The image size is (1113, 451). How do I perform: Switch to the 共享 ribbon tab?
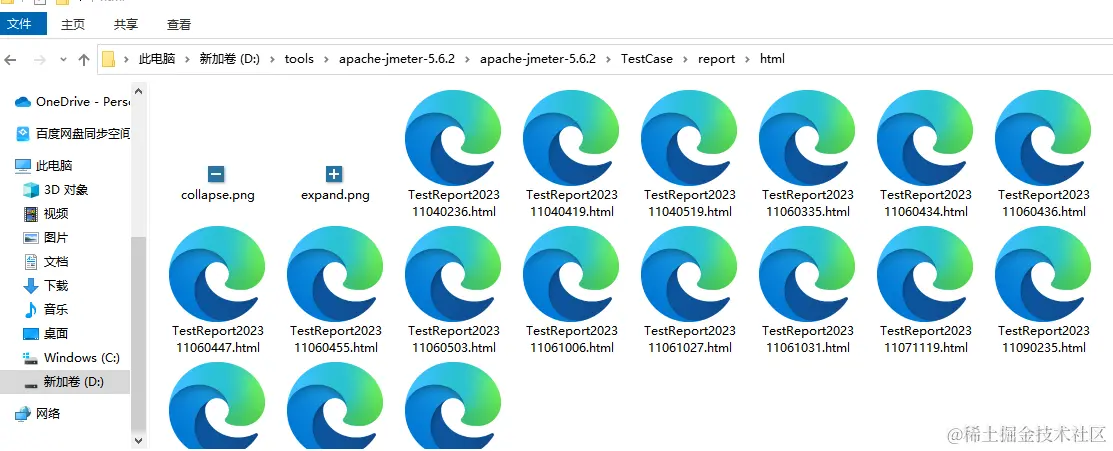[x=126, y=24]
